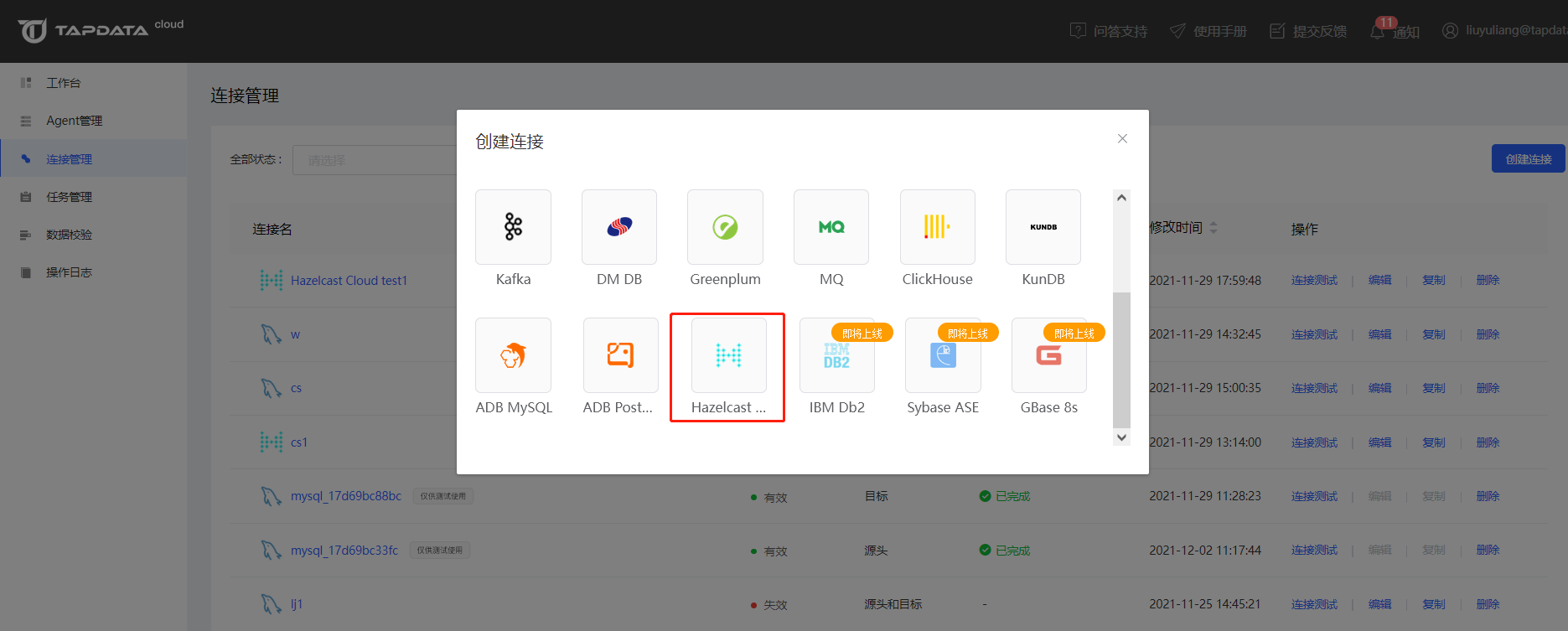The width and height of the screenshot is (1568, 631).
Task: Select the Kafka connection icon
Action: 513,227
